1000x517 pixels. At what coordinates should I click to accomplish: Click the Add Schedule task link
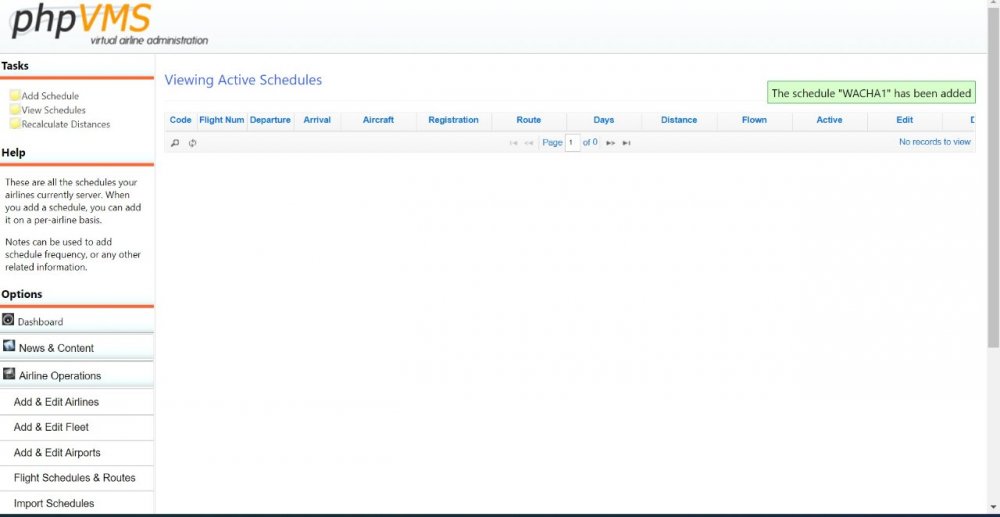(50, 96)
